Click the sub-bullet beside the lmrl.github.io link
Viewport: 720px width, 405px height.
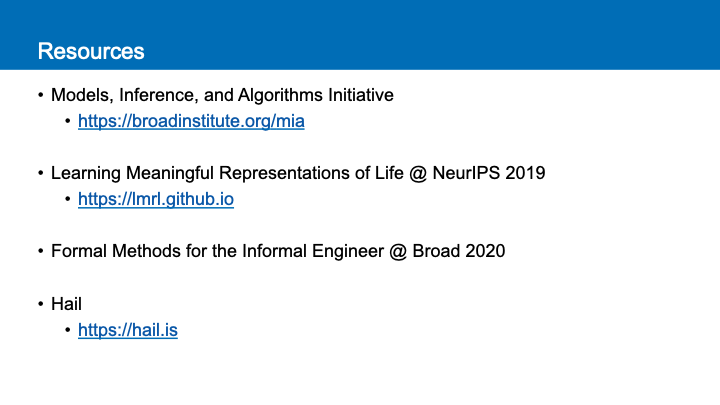coord(68,199)
